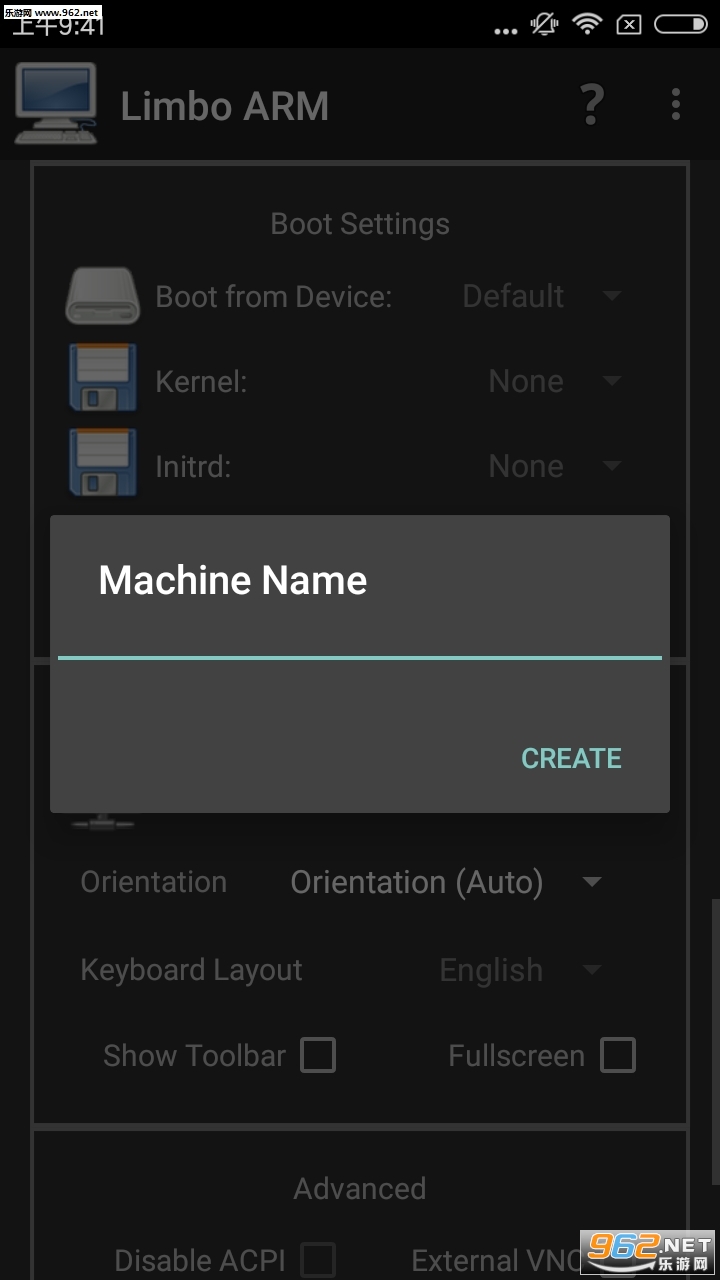
Task: Open help via question mark icon
Action: (592, 104)
